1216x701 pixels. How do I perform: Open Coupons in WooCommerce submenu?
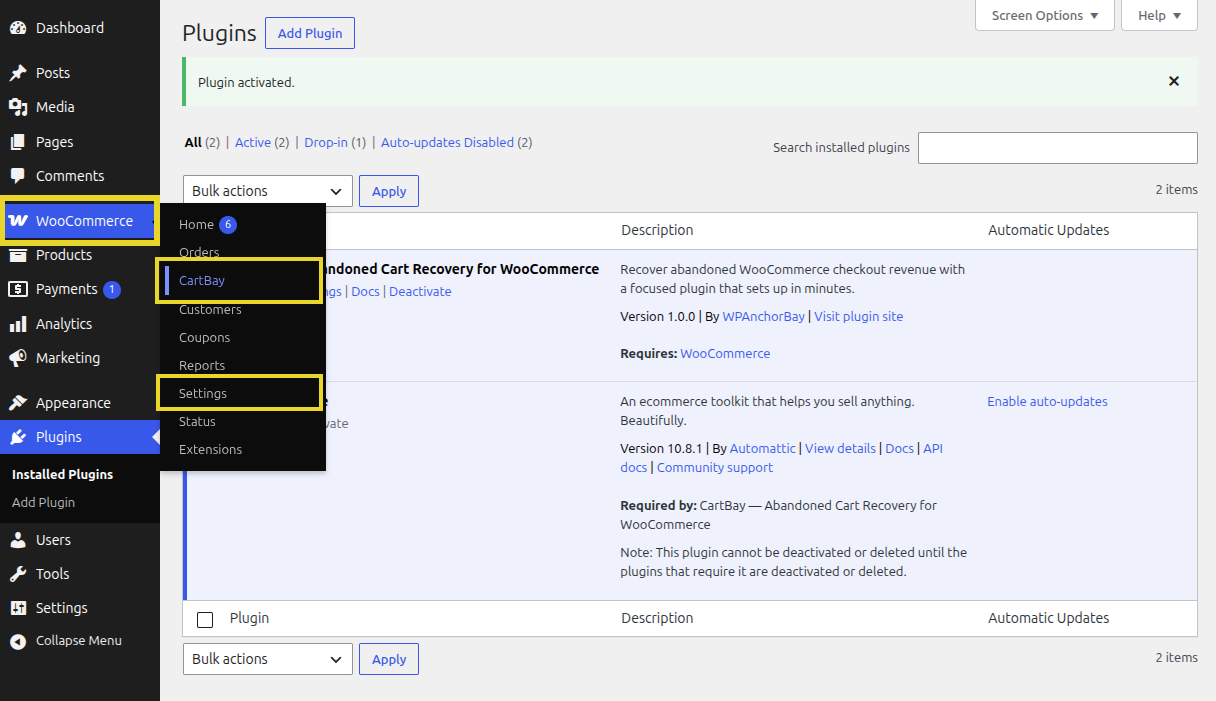tap(205, 338)
